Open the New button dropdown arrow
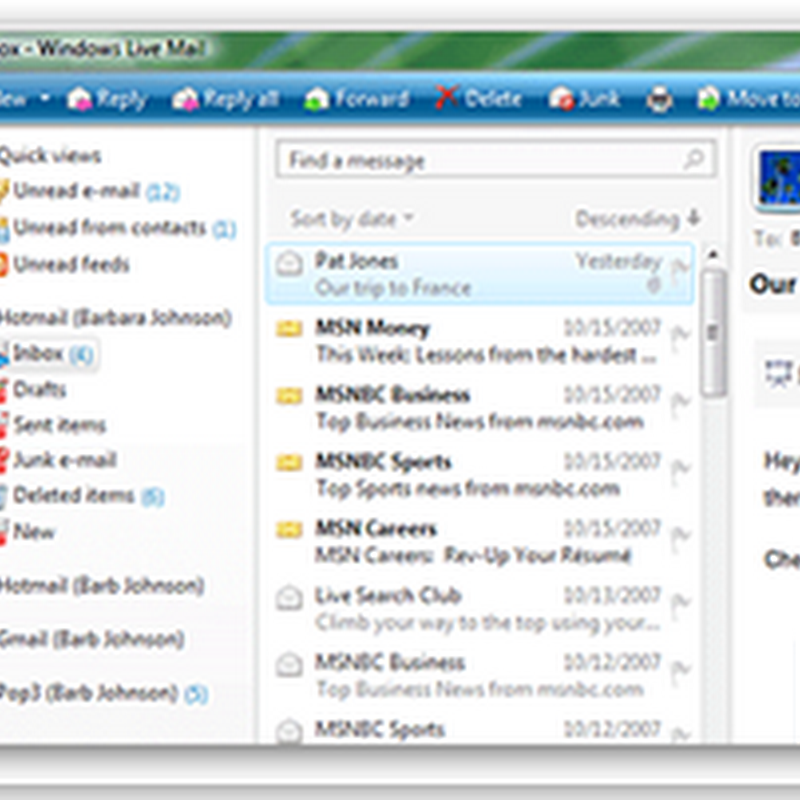Screen dimensions: 800x800 click(x=45, y=97)
